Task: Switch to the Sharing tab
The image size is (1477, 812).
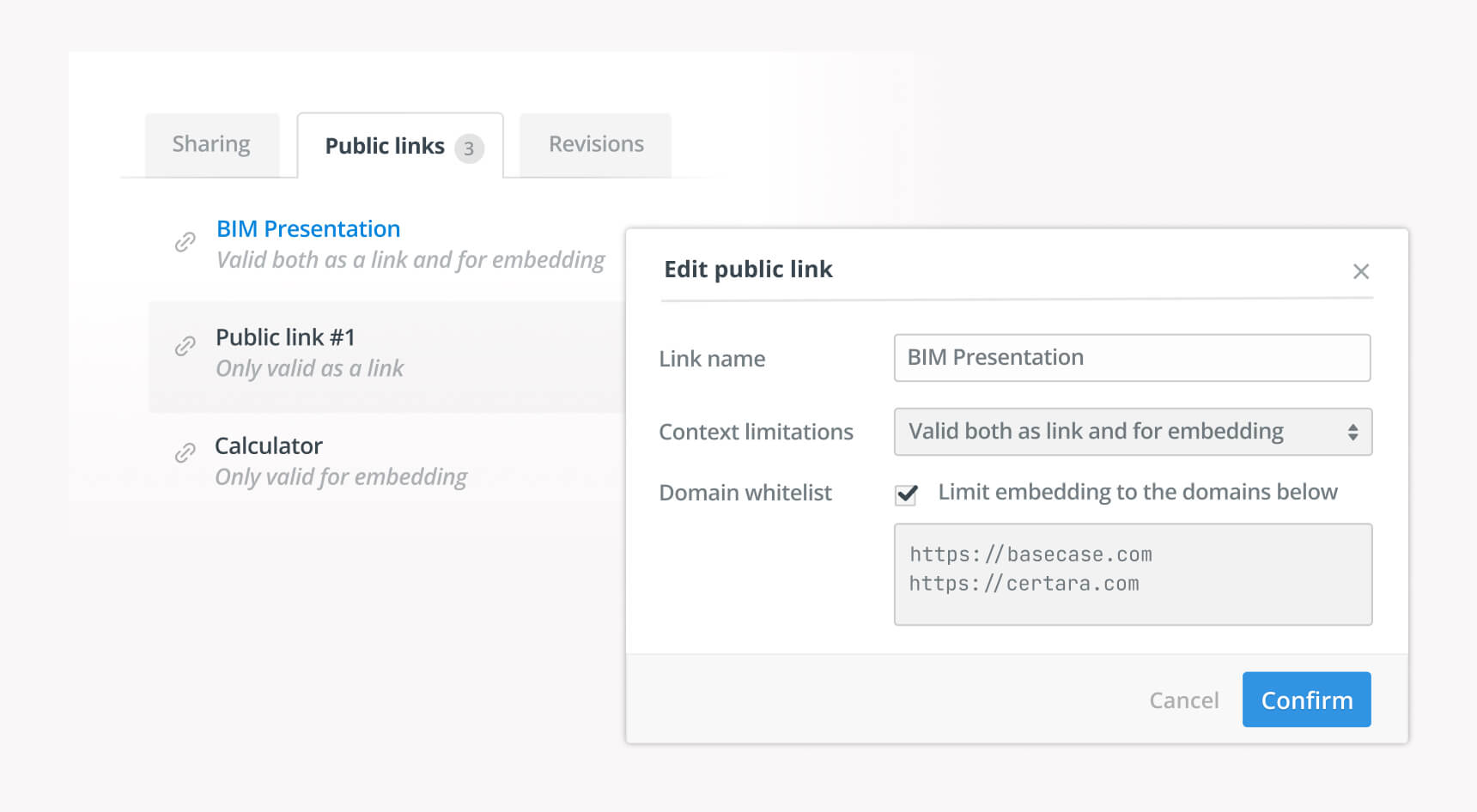Action: [211, 144]
